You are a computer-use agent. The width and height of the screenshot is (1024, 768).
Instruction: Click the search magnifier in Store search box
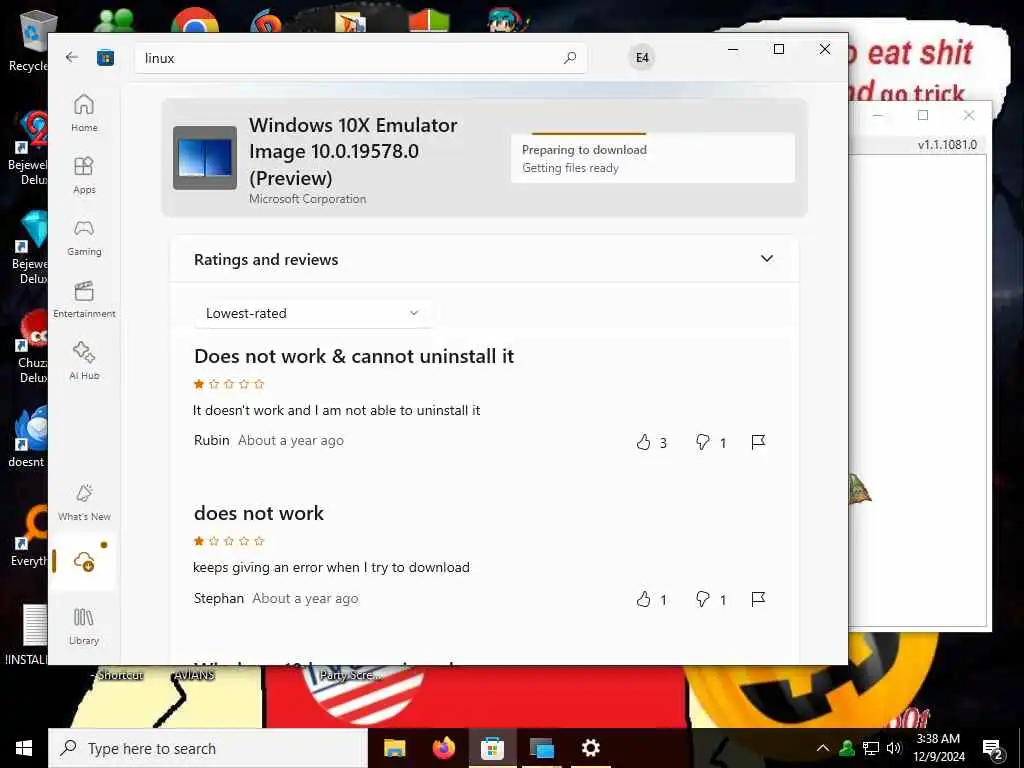tap(569, 58)
